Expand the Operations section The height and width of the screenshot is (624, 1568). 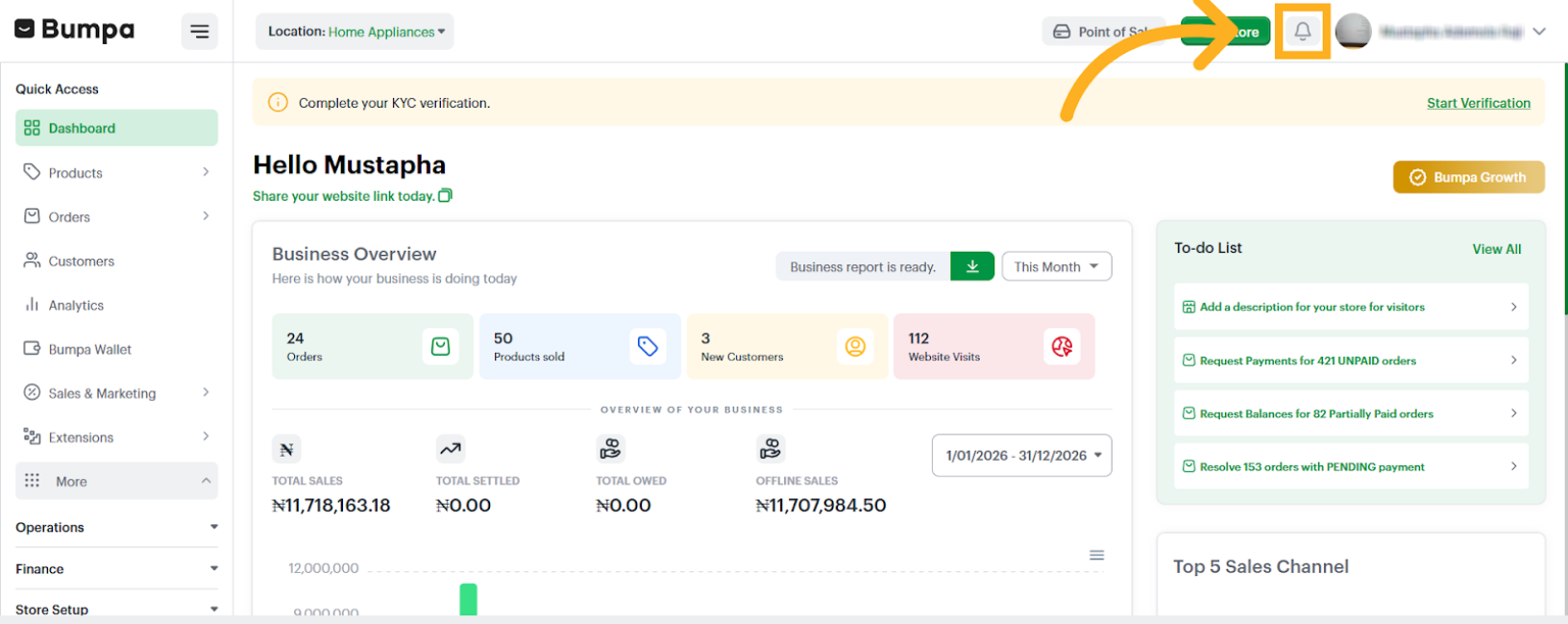pyautogui.click(x=116, y=527)
